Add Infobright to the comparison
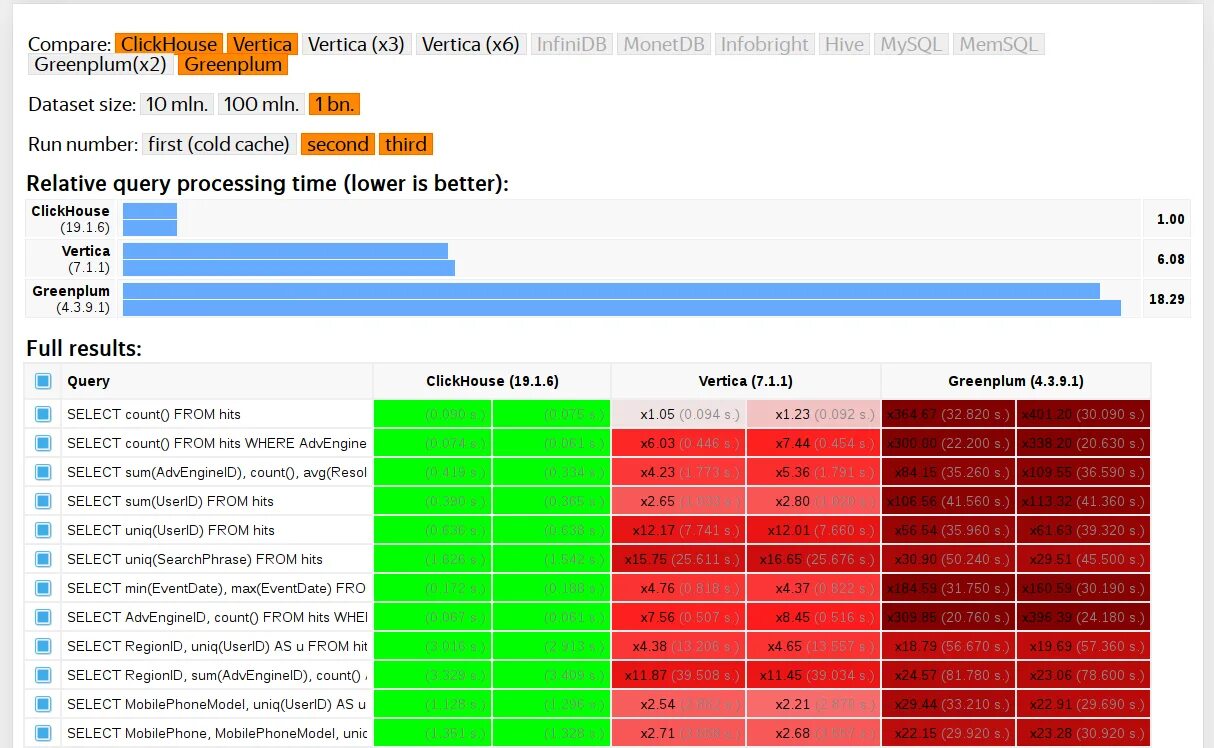Image resolution: width=1214 pixels, height=748 pixels. 765,44
